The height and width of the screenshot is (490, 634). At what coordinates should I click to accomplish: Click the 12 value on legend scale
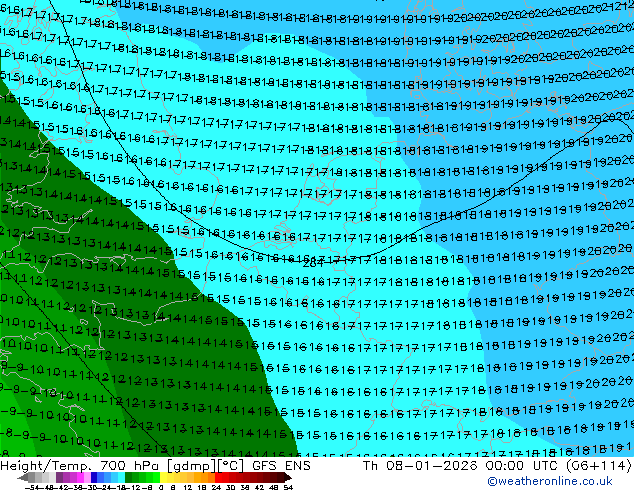click(x=188, y=488)
